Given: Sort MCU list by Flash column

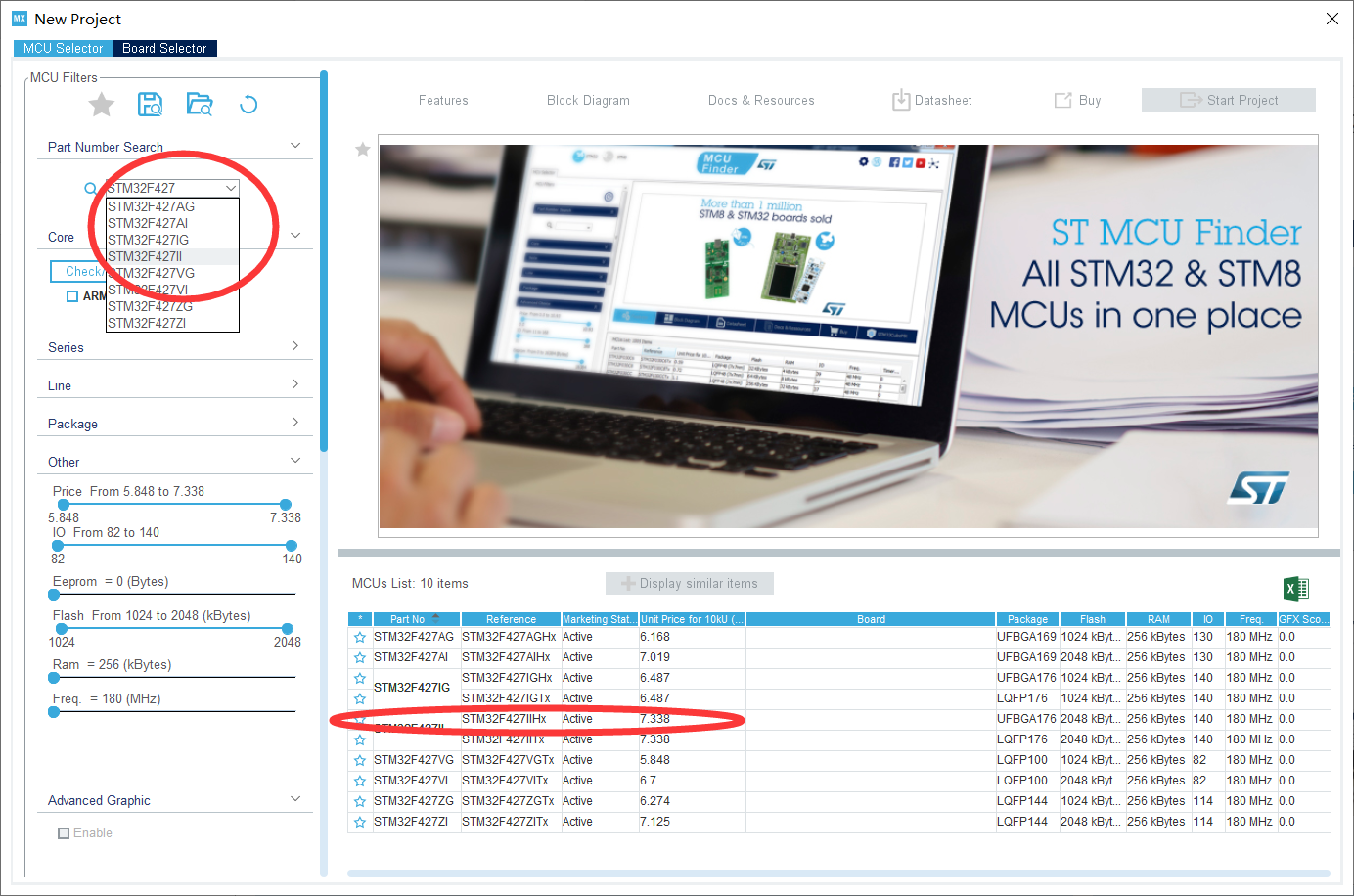Looking at the screenshot, I should [x=1092, y=619].
